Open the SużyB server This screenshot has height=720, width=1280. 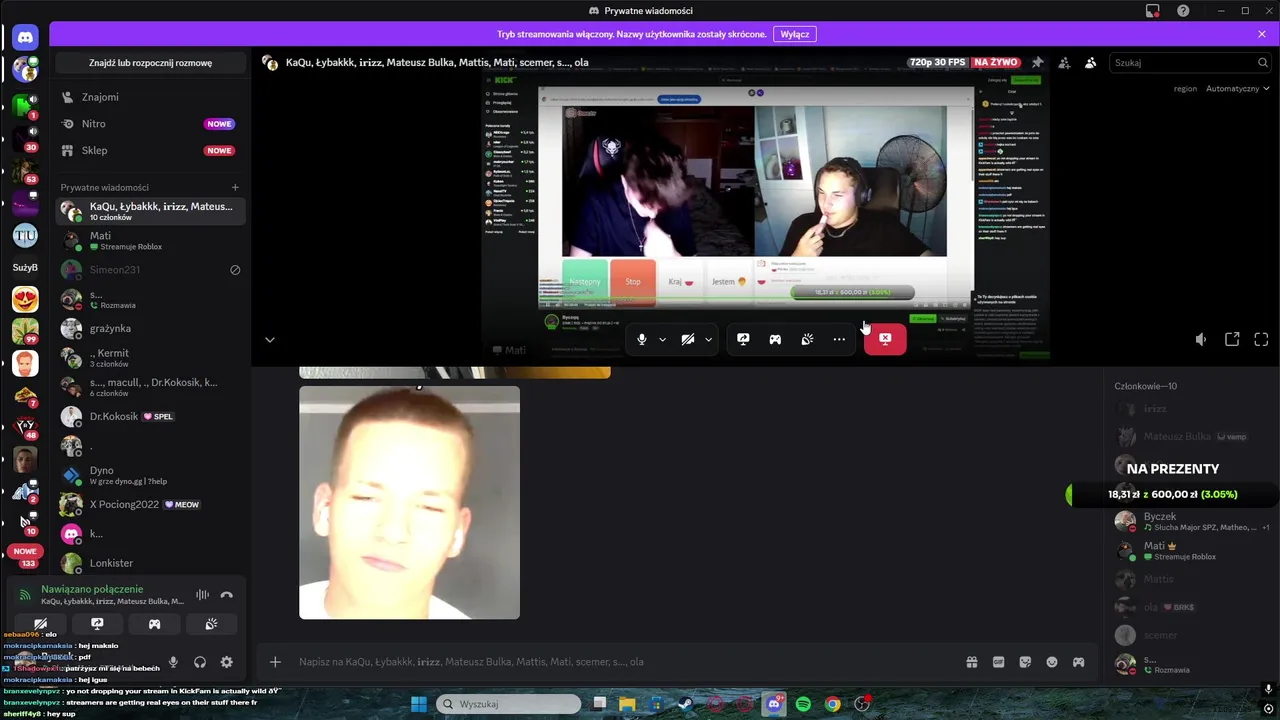(x=25, y=267)
